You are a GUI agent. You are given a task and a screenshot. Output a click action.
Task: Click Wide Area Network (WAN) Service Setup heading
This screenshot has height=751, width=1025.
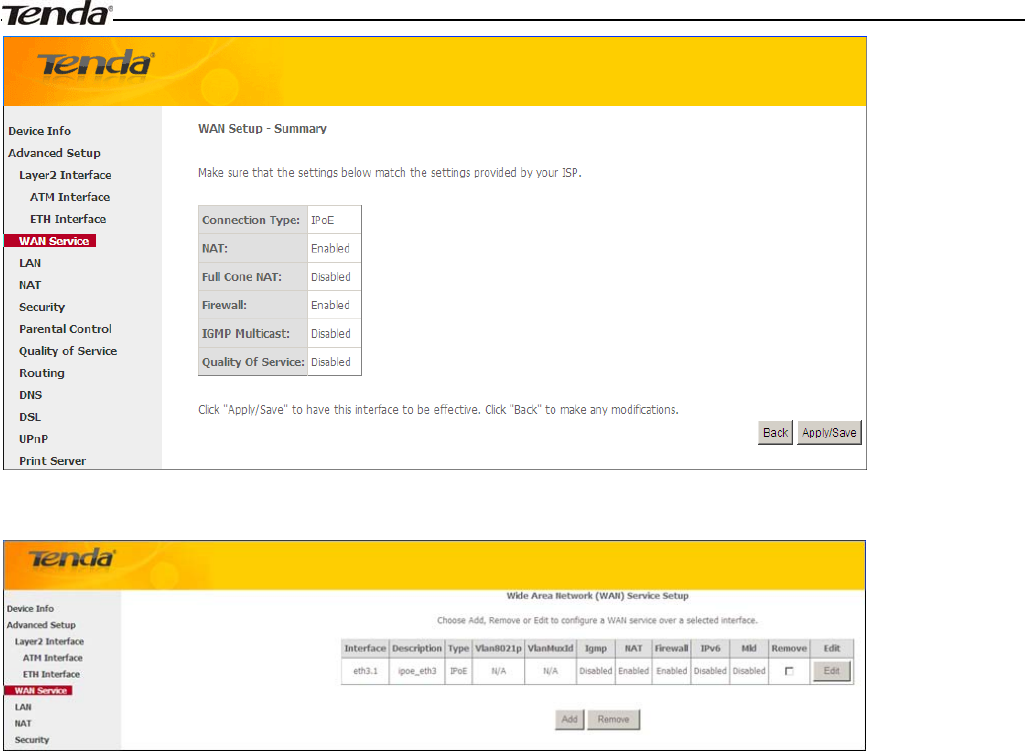597,596
